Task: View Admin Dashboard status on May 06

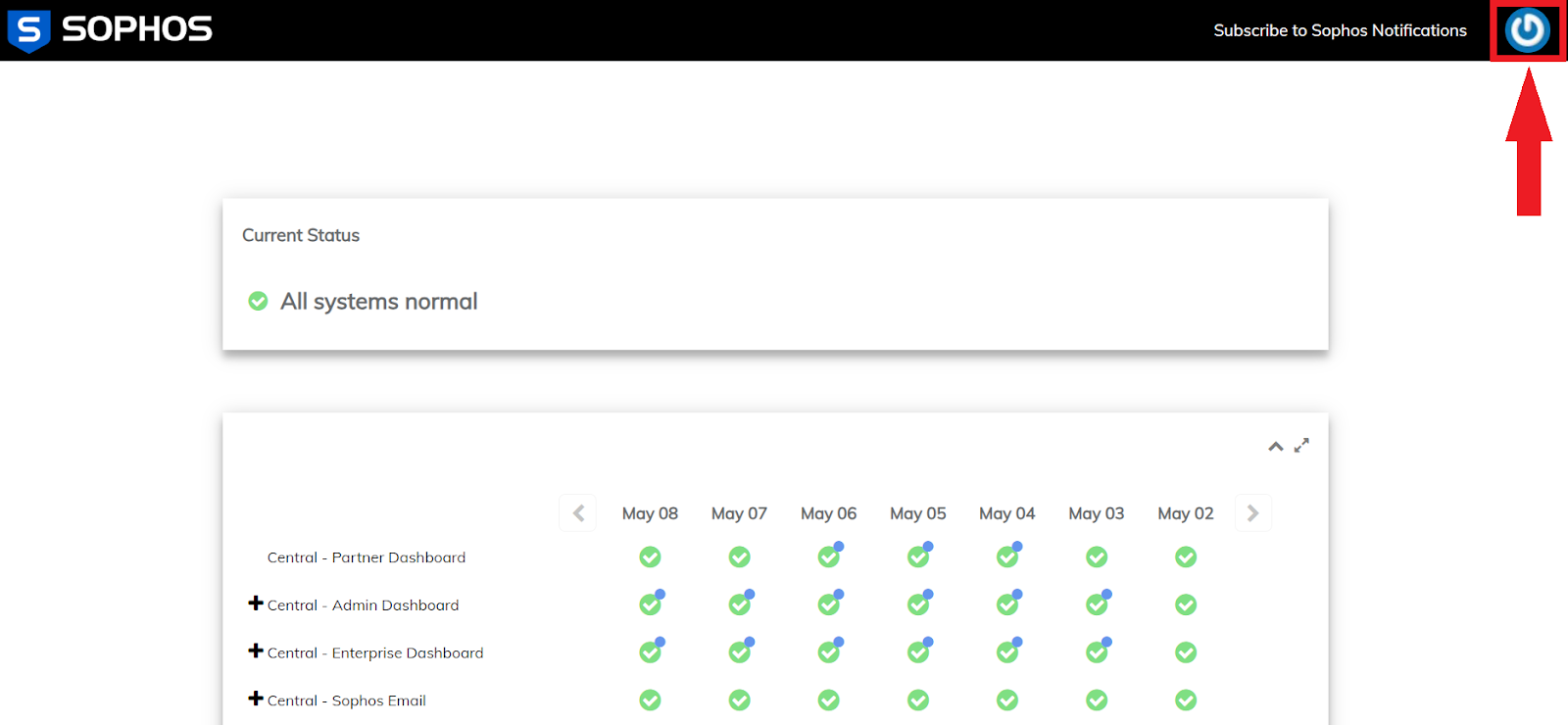Action: click(x=829, y=604)
